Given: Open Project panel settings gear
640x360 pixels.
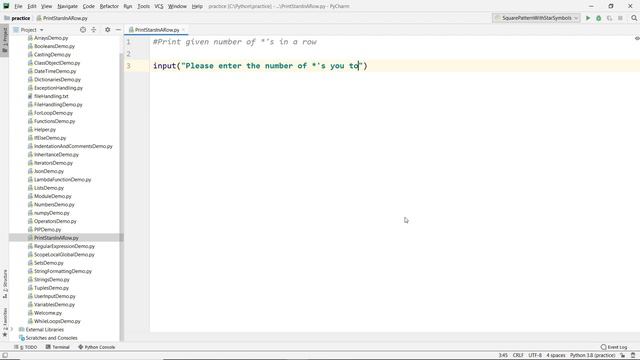Looking at the screenshot, I should (x=107, y=30).
